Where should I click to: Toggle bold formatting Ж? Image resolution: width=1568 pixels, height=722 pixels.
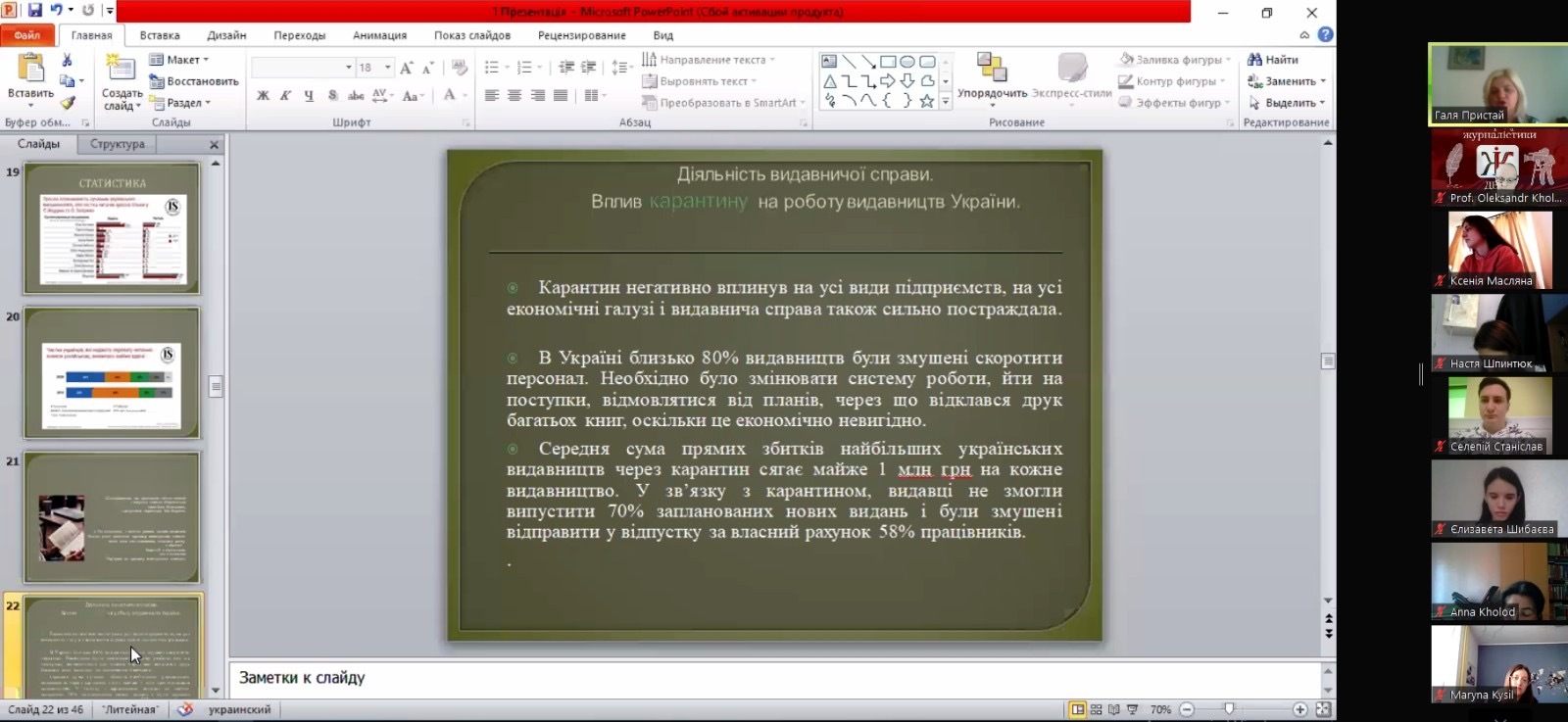(x=263, y=95)
